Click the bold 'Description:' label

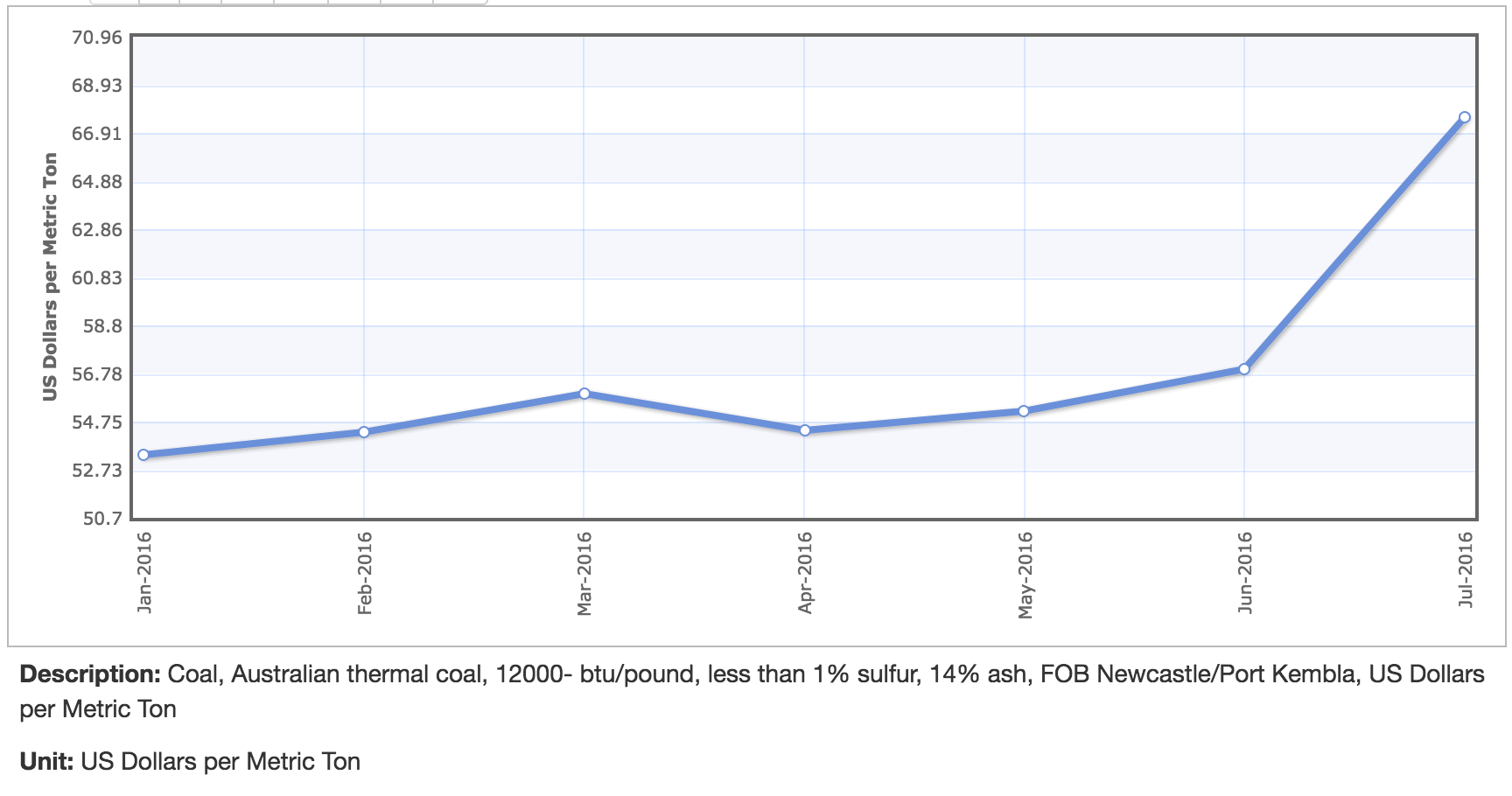[x=90, y=674]
